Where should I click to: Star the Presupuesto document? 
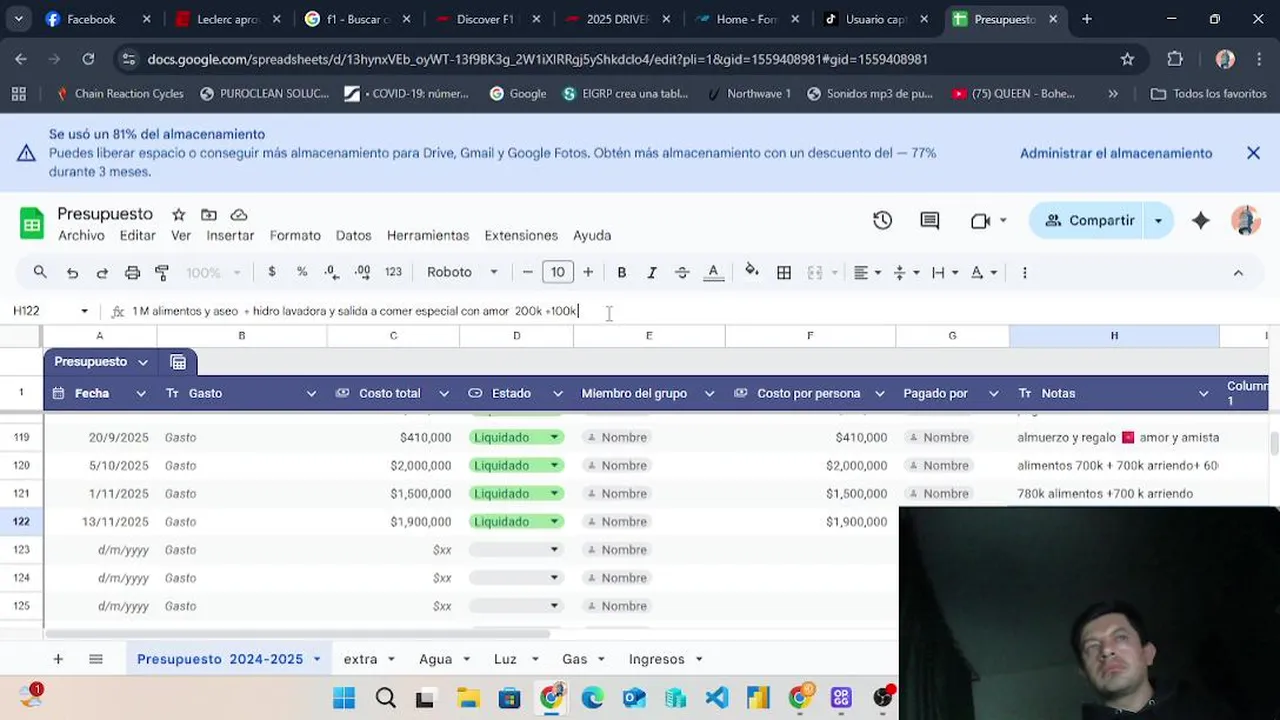point(178,215)
